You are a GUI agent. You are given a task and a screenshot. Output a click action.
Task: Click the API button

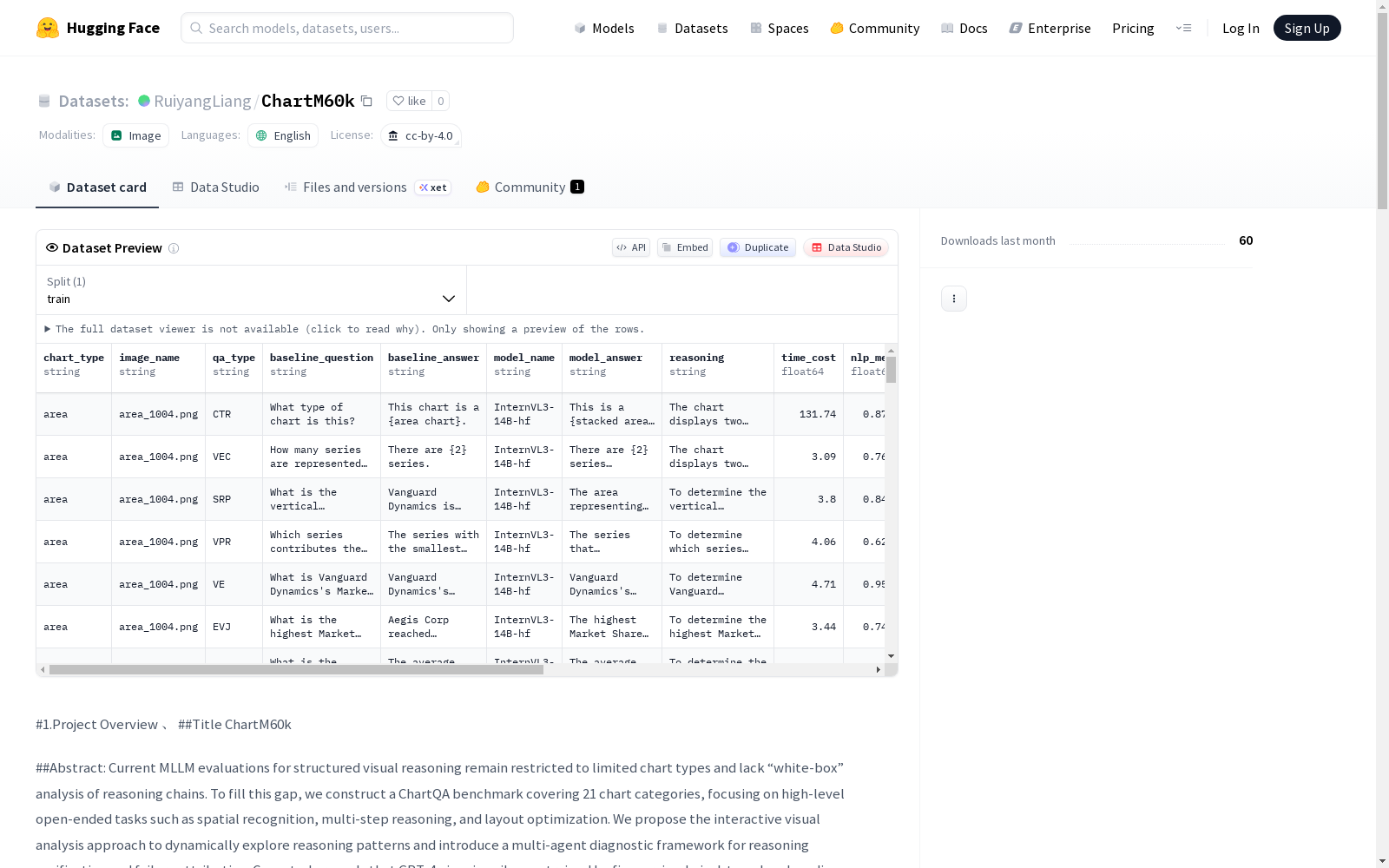631,247
